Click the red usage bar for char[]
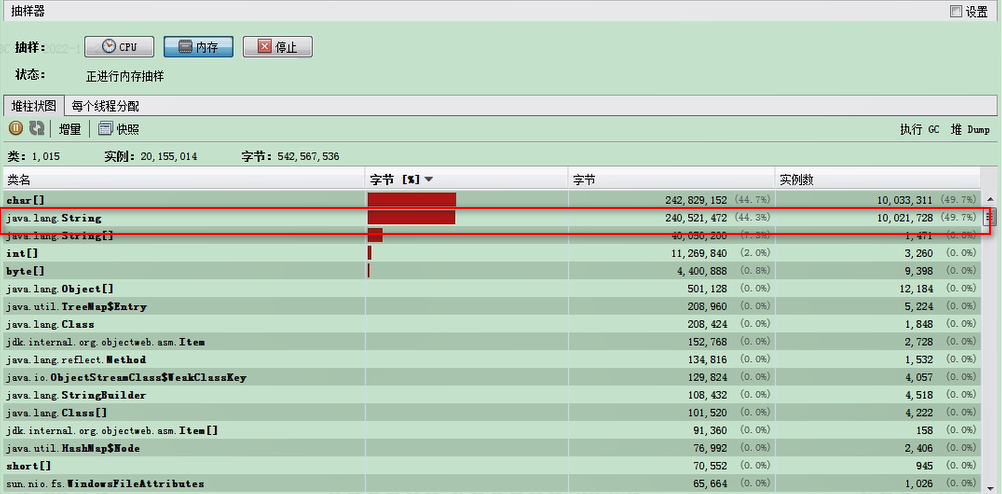1002x494 pixels. [x=411, y=200]
